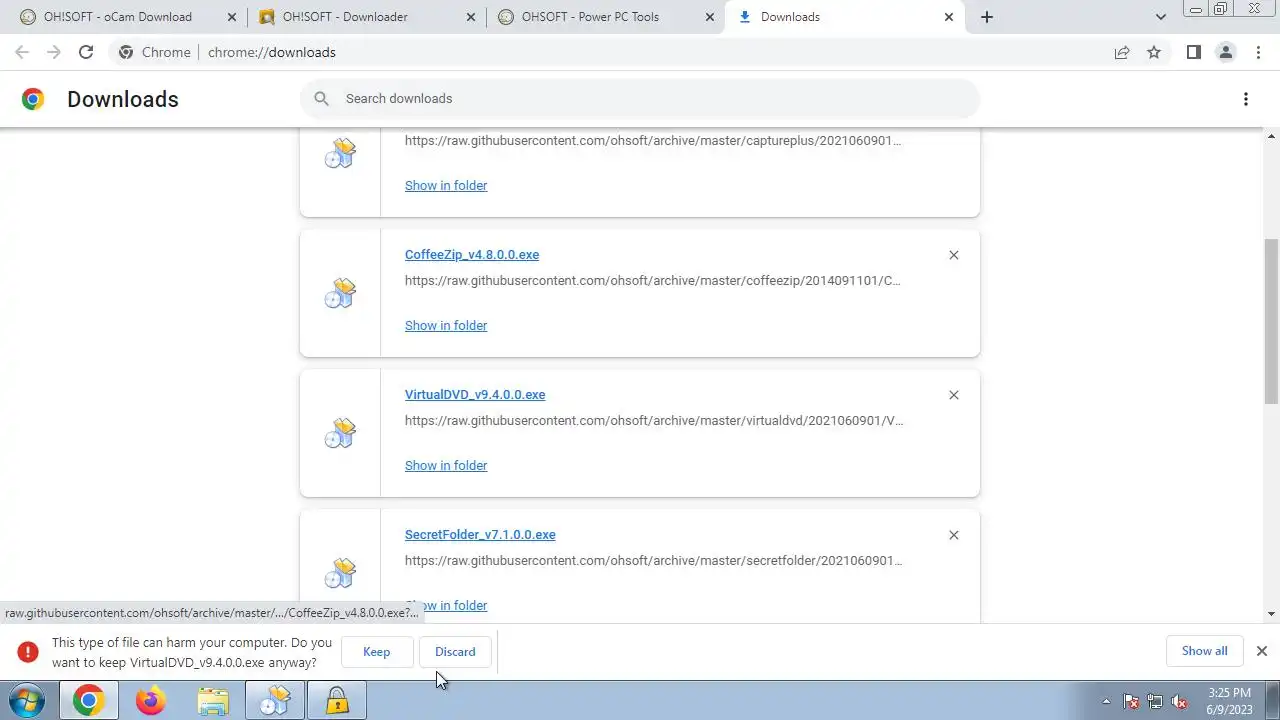The height and width of the screenshot is (720, 1280).
Task: Click the taskbar clock 3:25 PM
Action: click(x=1229, y=701)
